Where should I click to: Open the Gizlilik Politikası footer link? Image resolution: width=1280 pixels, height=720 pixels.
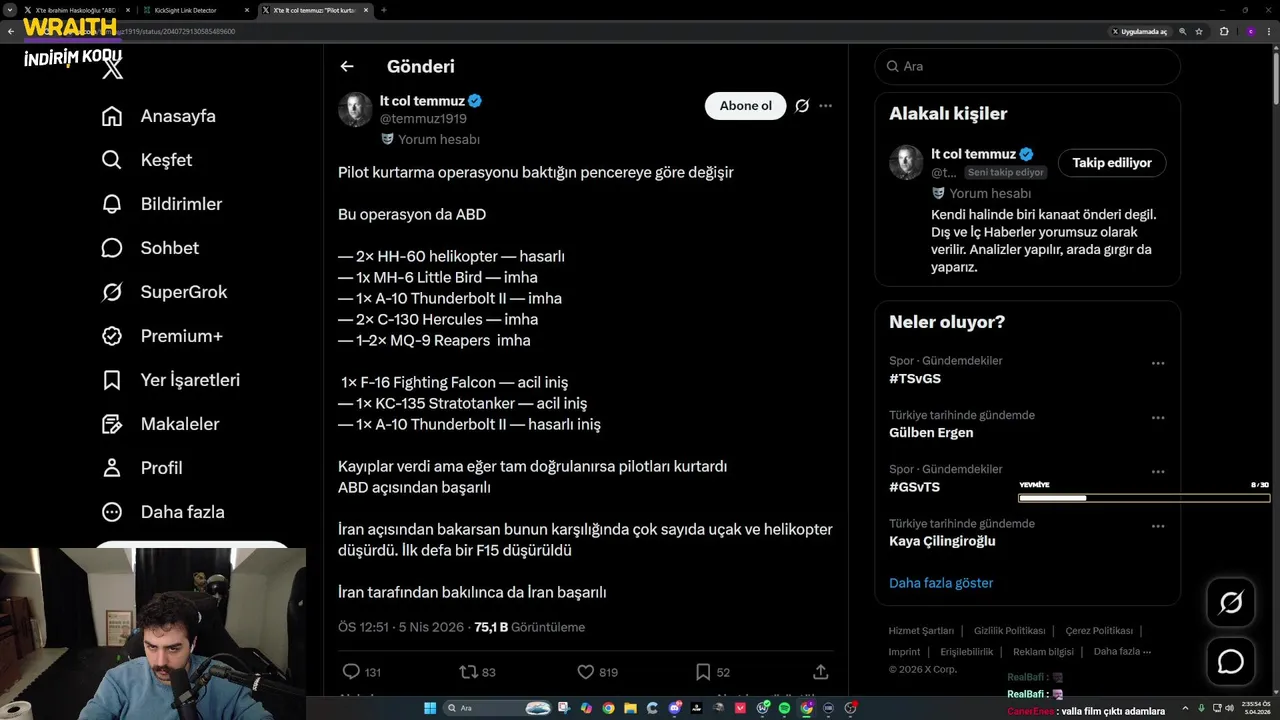(1009, 631)
